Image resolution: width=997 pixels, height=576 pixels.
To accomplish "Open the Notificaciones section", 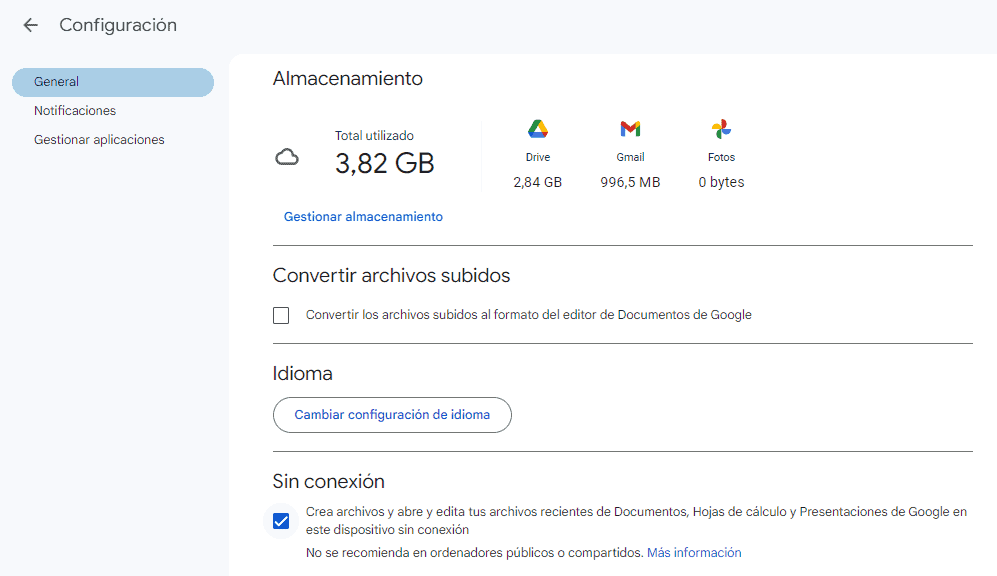I will click(x=75, y=111).
